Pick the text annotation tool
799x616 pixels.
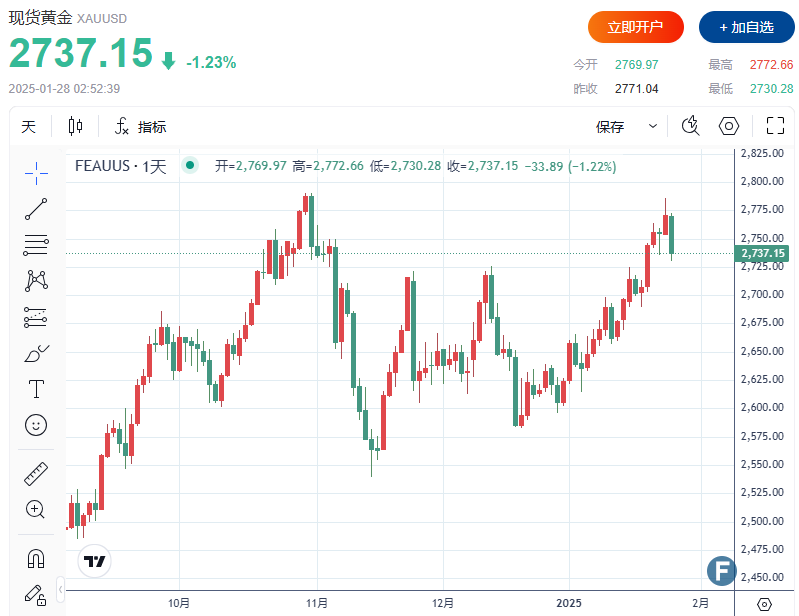click(36, 389)
